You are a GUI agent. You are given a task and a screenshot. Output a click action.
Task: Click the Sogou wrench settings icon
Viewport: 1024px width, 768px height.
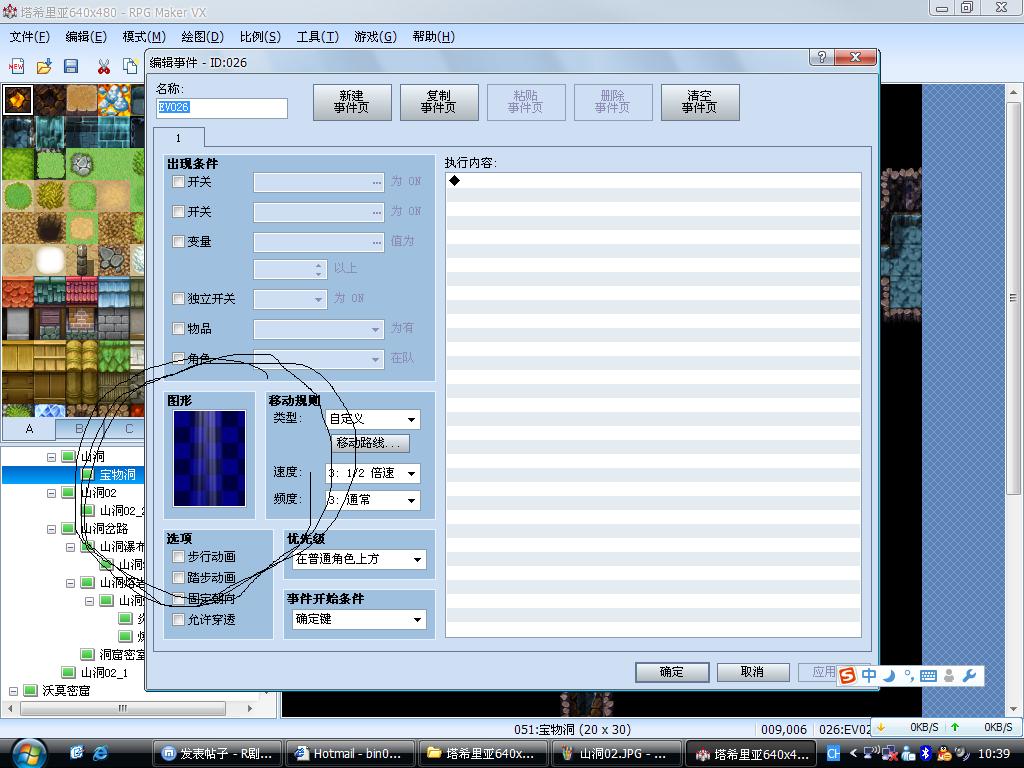pos(969,676)
